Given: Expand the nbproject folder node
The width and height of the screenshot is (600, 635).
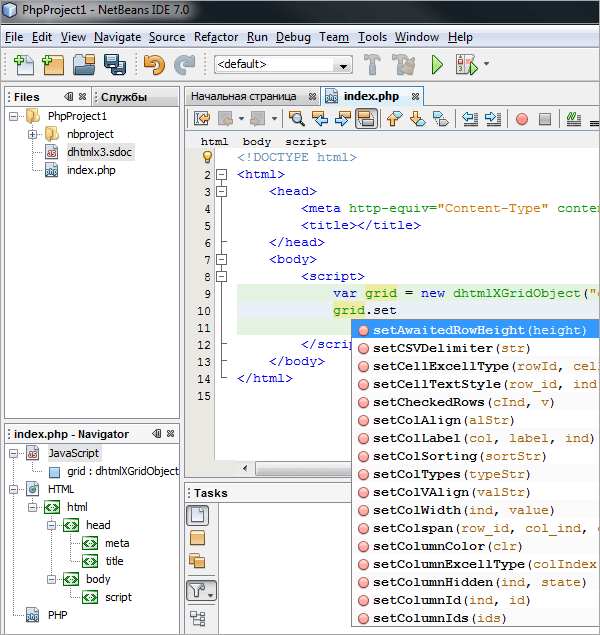Looking at the screenshot, I should [32, 134].
